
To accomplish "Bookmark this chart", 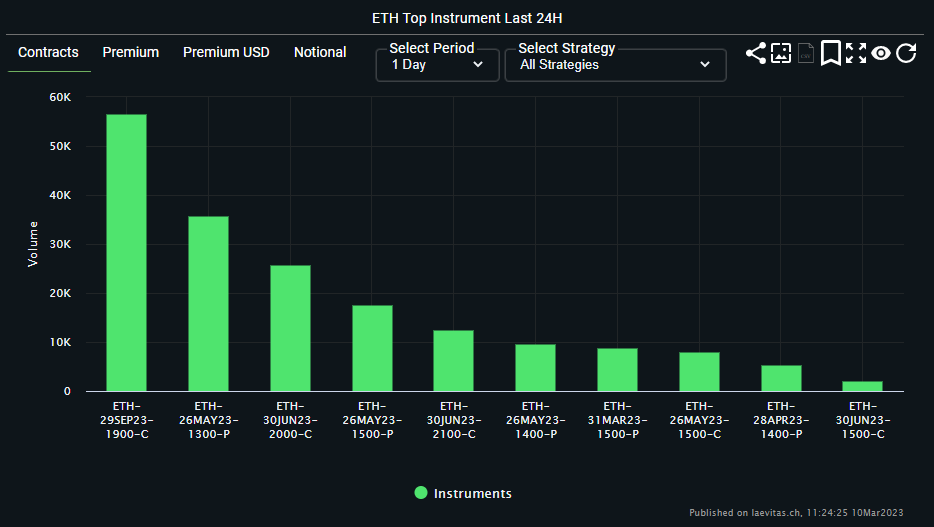I will 830,53.
